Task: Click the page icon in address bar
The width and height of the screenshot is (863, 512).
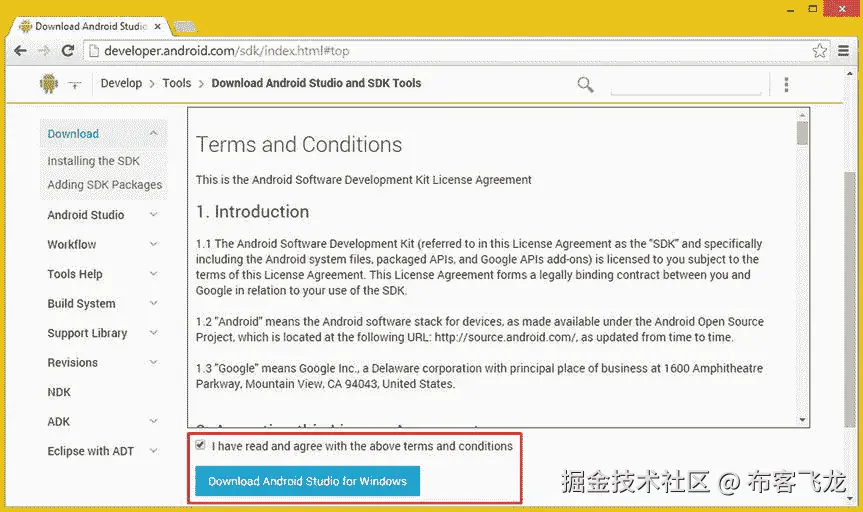Action: click(94, 51)
